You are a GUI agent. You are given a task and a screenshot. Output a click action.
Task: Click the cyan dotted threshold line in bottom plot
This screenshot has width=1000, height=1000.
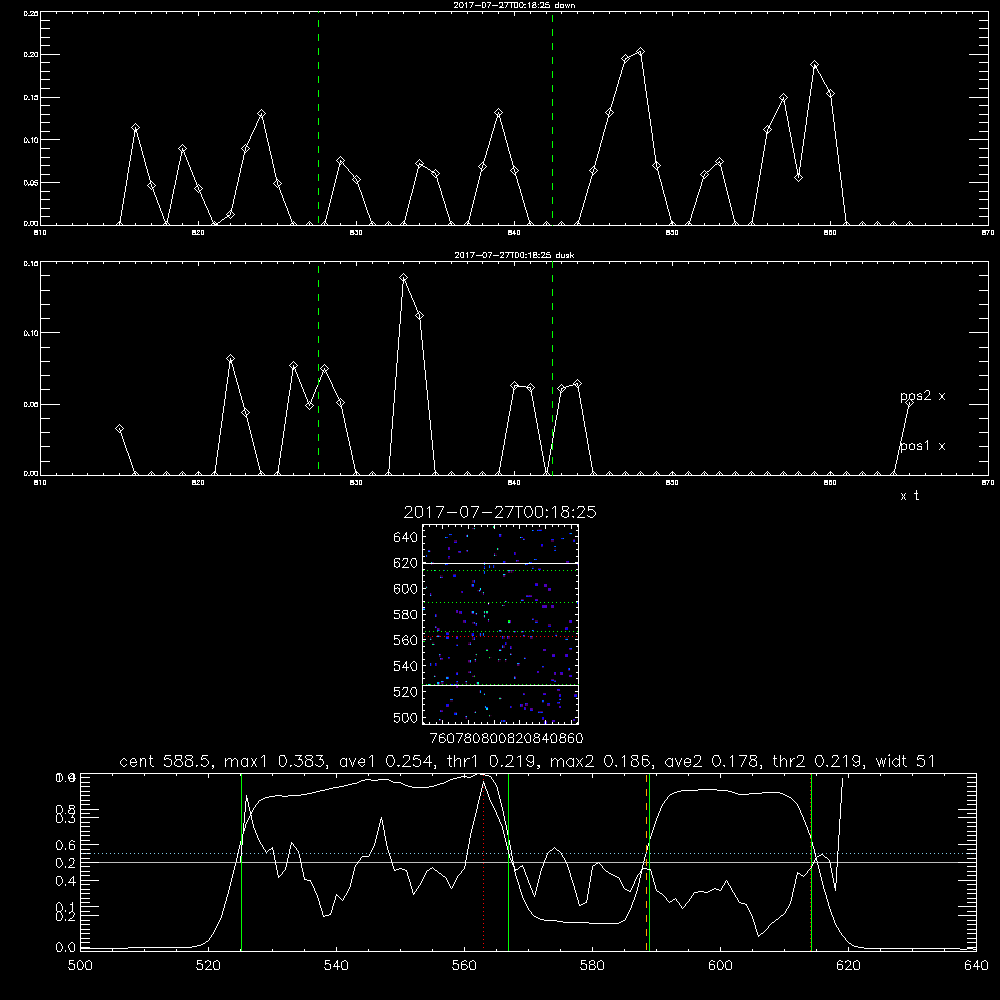pyautogui.click(x=528, y=853)
